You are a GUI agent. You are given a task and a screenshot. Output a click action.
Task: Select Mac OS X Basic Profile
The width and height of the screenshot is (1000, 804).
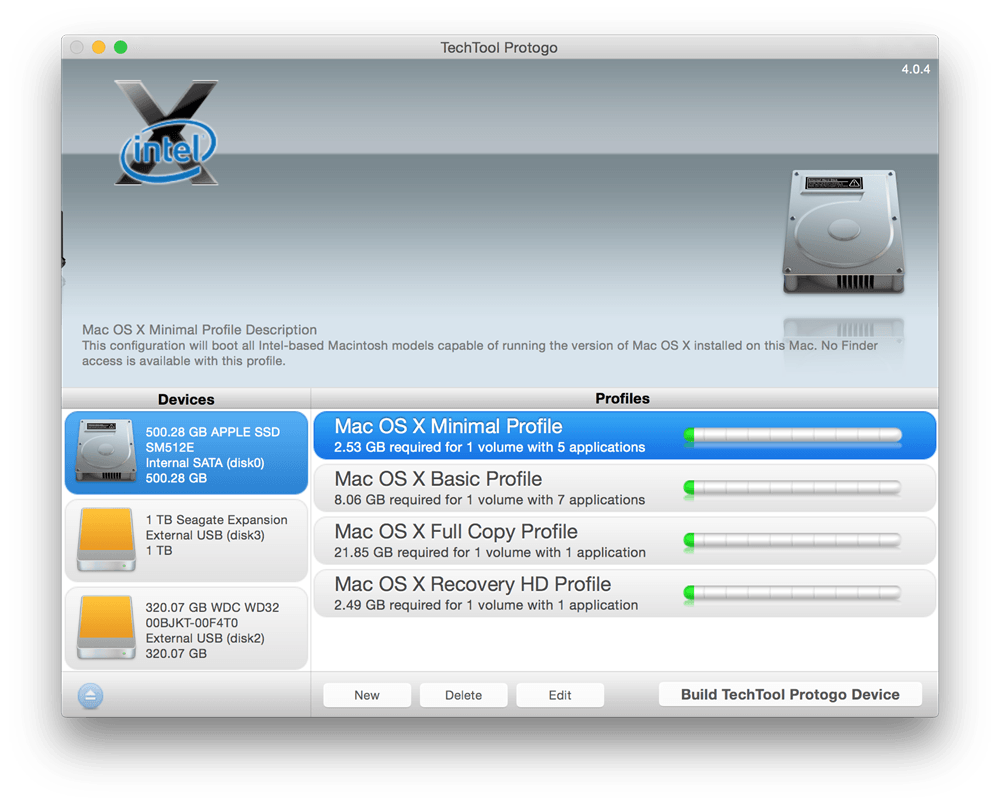click(x=624, y=488)
